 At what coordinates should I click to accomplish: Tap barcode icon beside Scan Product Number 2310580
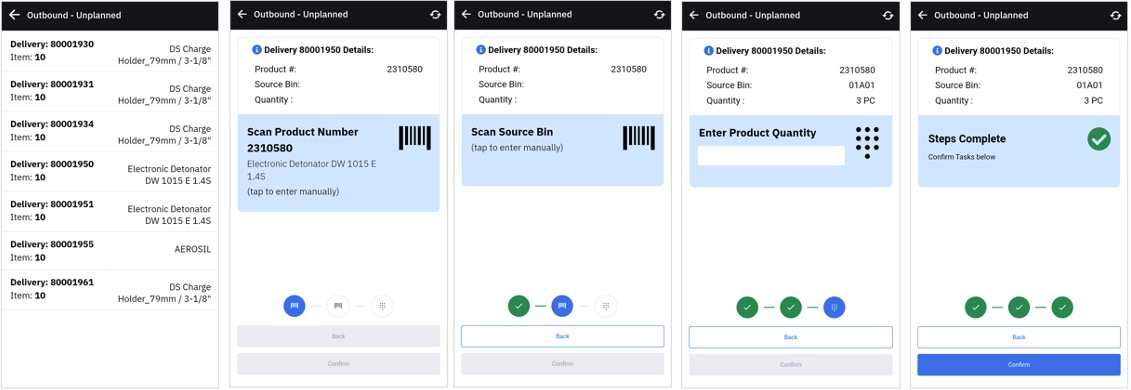(415, 138)
